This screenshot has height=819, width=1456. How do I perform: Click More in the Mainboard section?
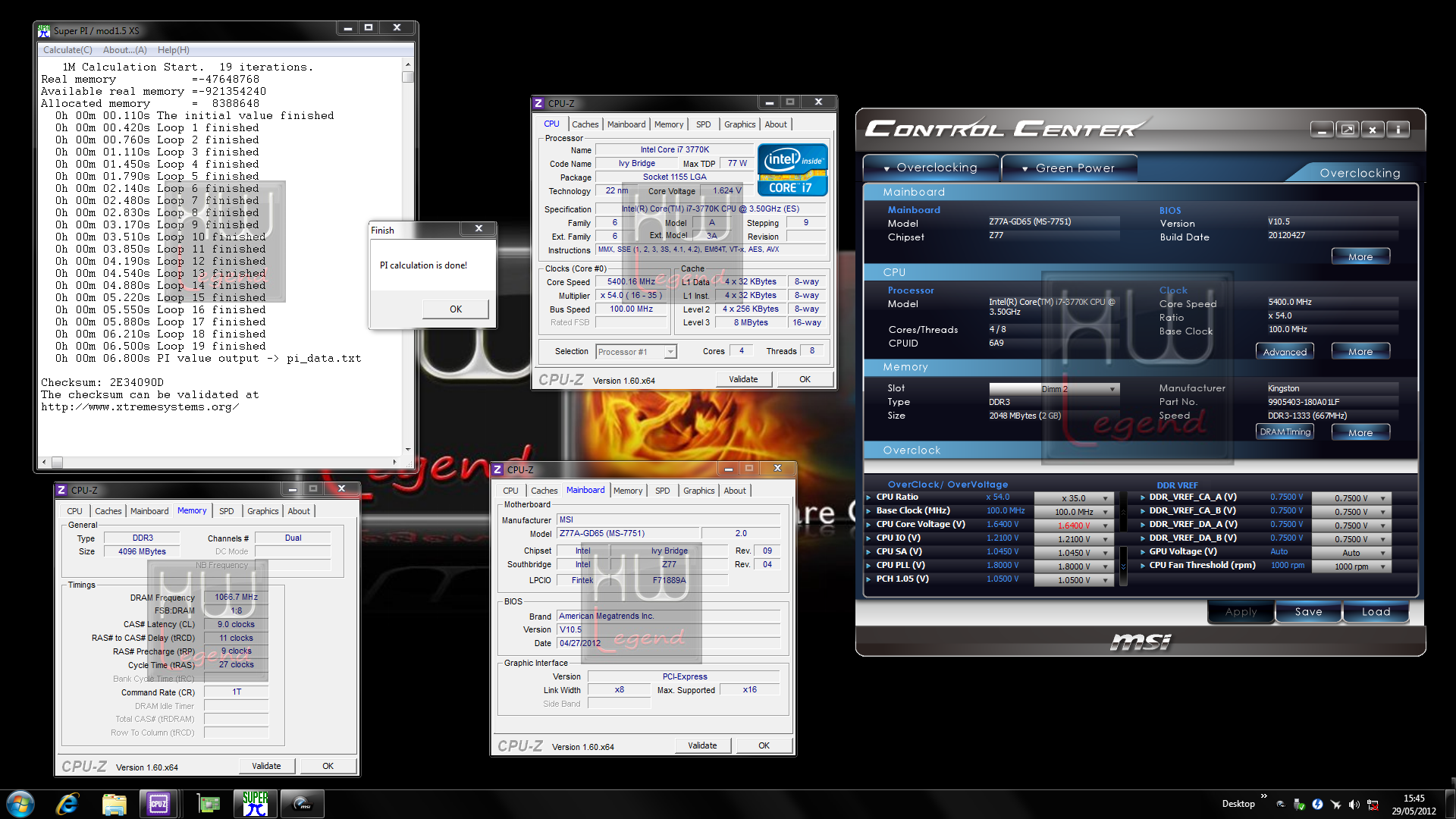click(x=1360, y=257)
